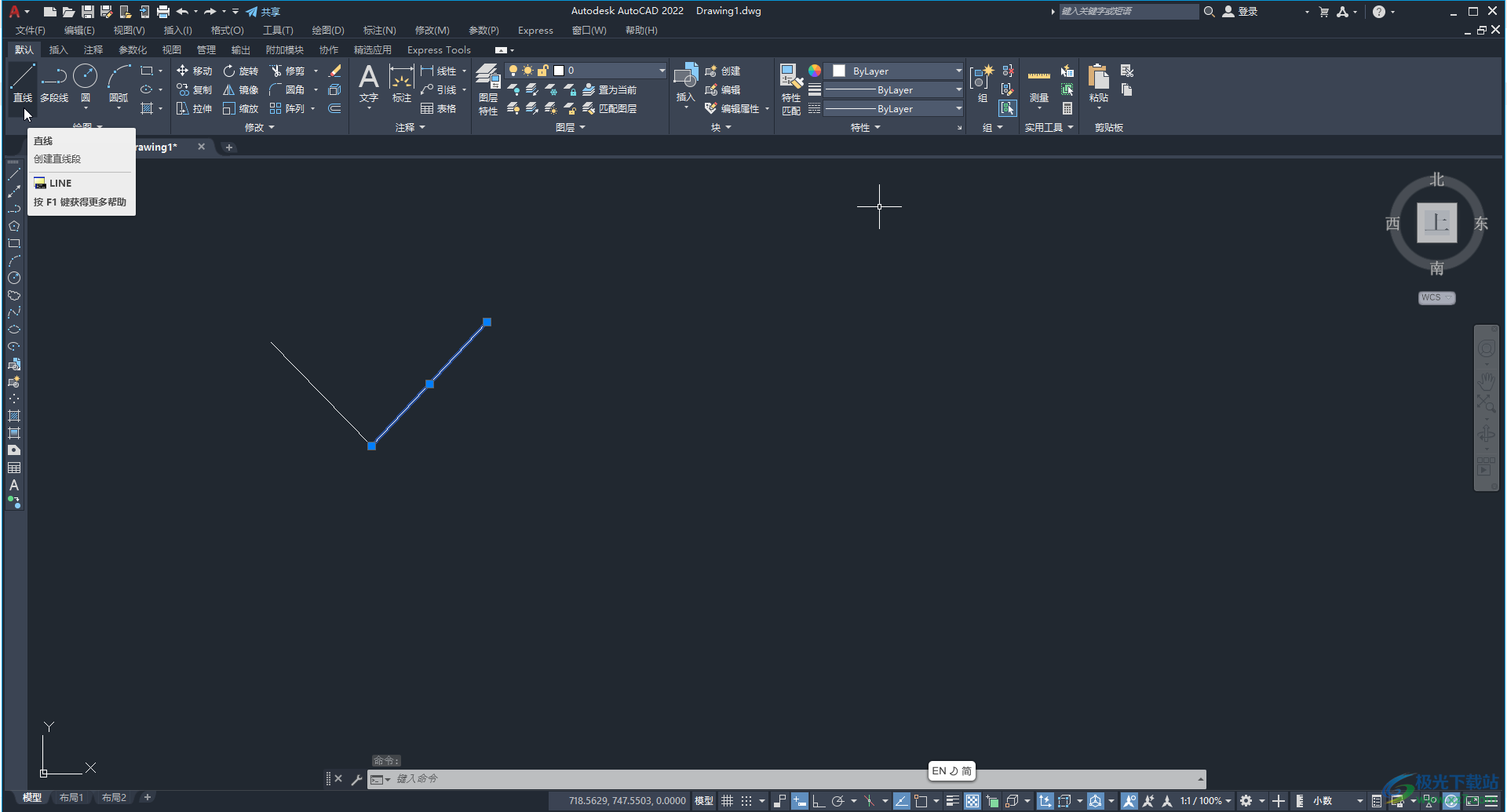Open the 文件(F) menu
The image size is (1507, 812).
(31, 31)
